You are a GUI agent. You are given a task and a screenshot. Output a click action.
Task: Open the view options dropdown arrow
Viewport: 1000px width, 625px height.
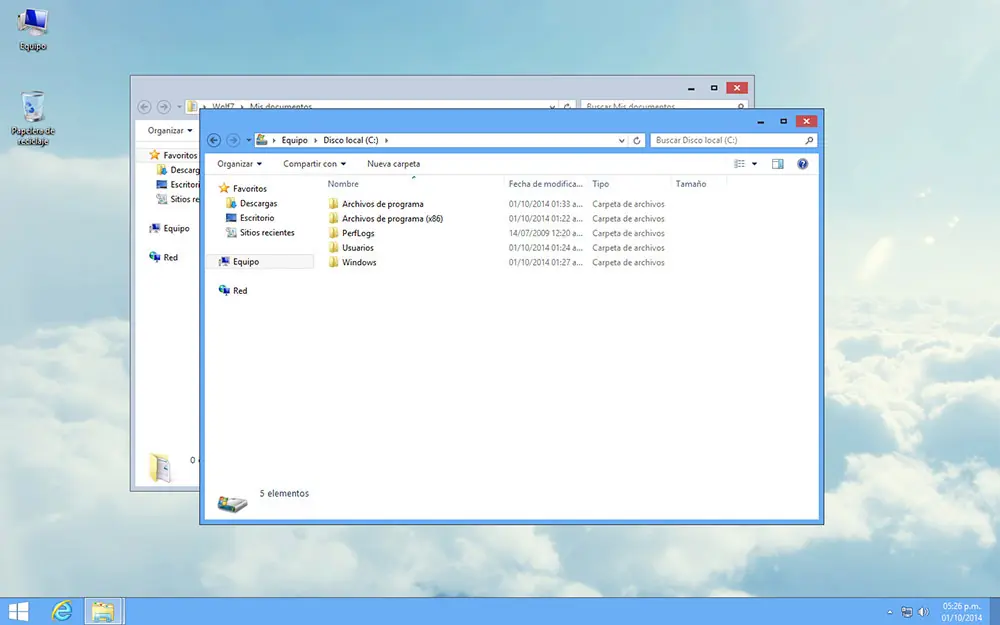[x=754, y=164]
